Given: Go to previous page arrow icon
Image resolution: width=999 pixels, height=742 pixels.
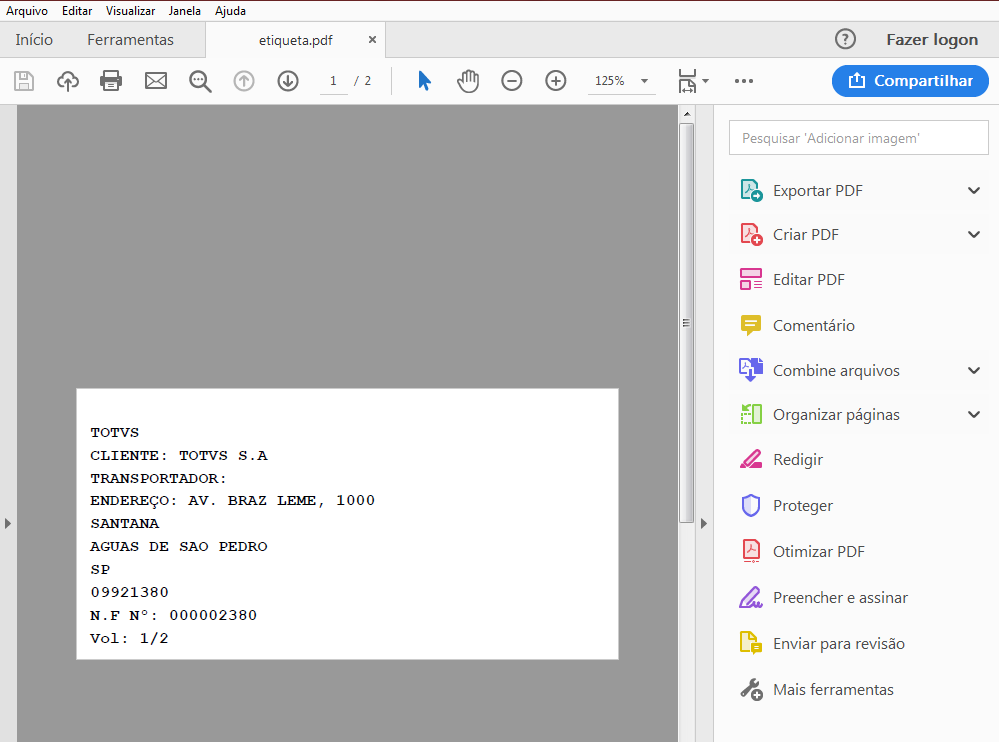Looking at the screenshot, I should click(243, 81).
